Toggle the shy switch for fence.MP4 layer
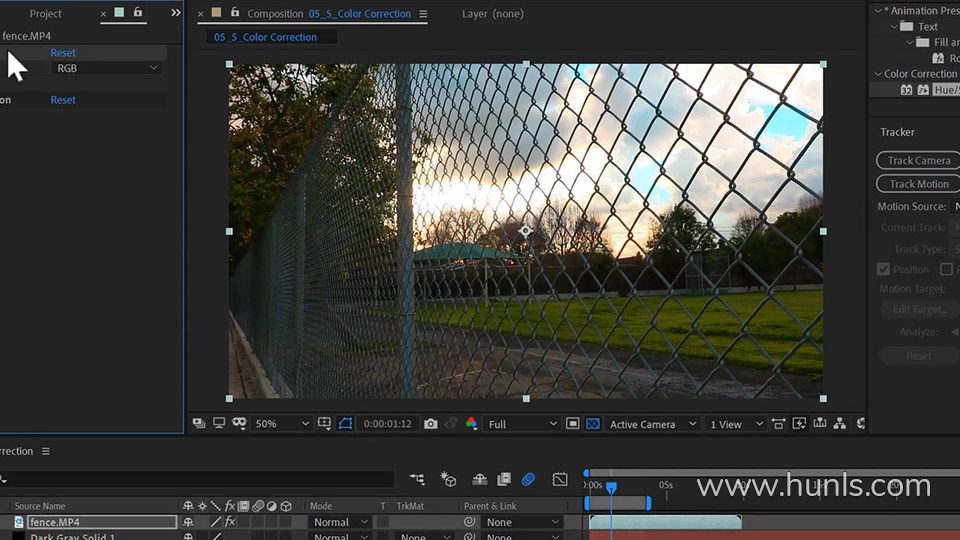This screenshot has height=540, width=960. tap(188, 522)
